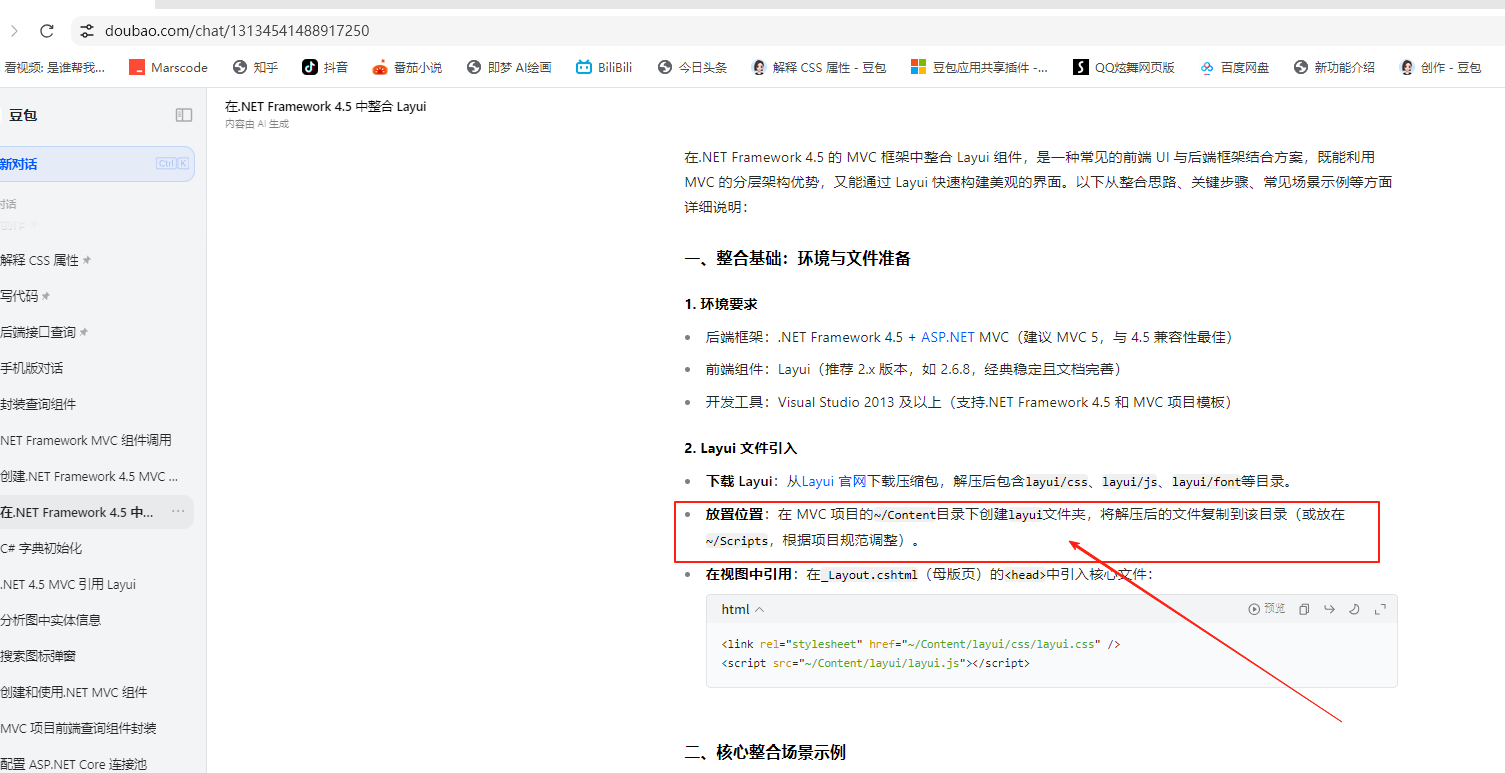Open the three-dot menu on selected conversation
The width and height of the screenshot is (1505, 773).
click(178, 512)
